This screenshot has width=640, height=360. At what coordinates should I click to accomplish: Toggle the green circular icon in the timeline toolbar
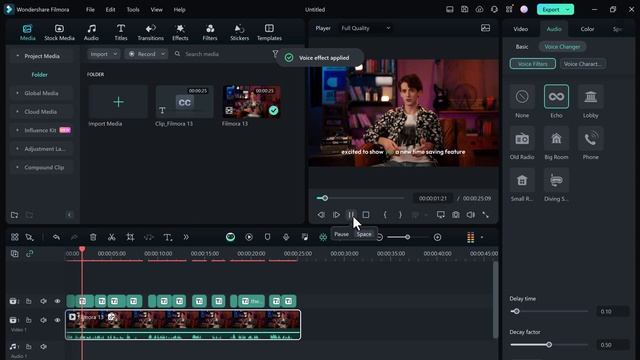[230, 237]
